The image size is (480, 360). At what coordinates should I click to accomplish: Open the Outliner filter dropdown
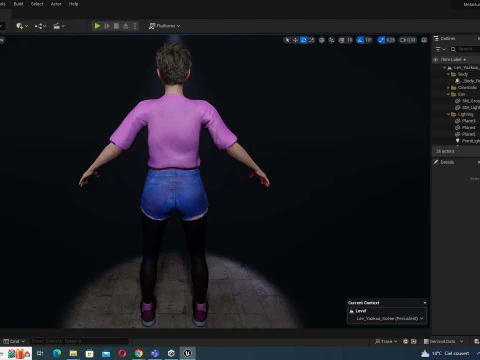coord(440,49)
